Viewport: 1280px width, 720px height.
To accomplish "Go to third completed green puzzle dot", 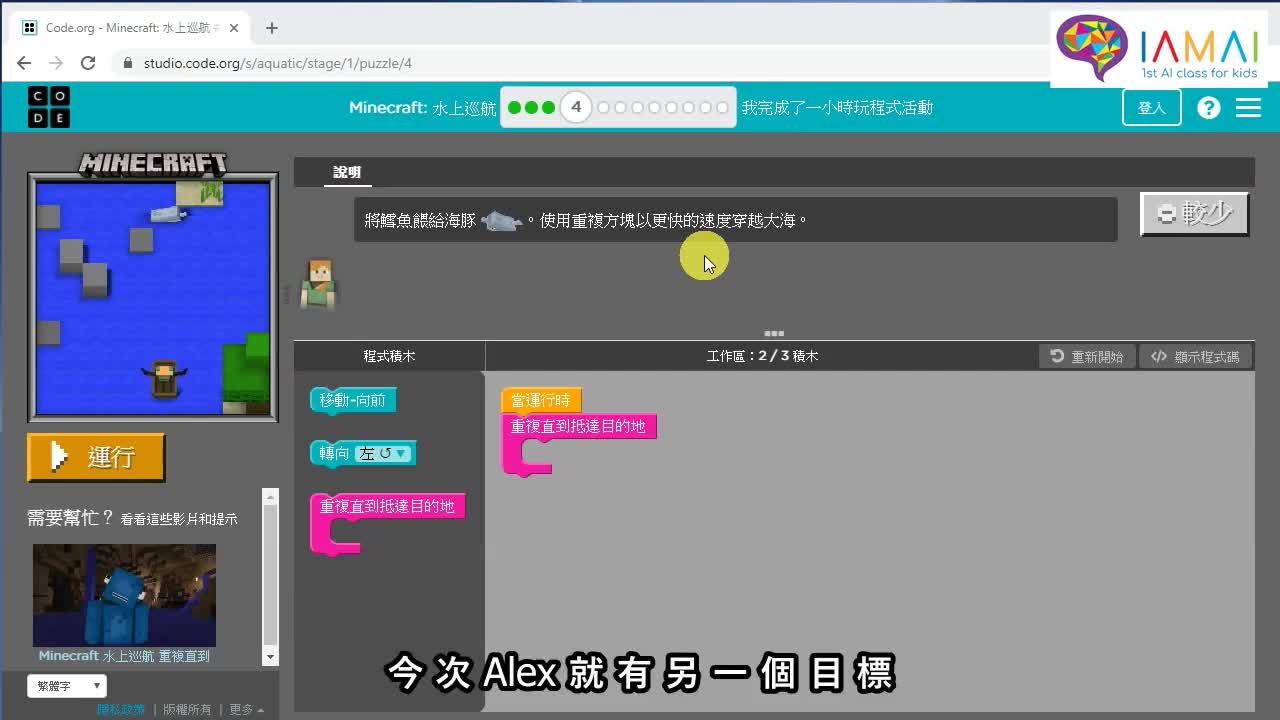I will point(548,108).
